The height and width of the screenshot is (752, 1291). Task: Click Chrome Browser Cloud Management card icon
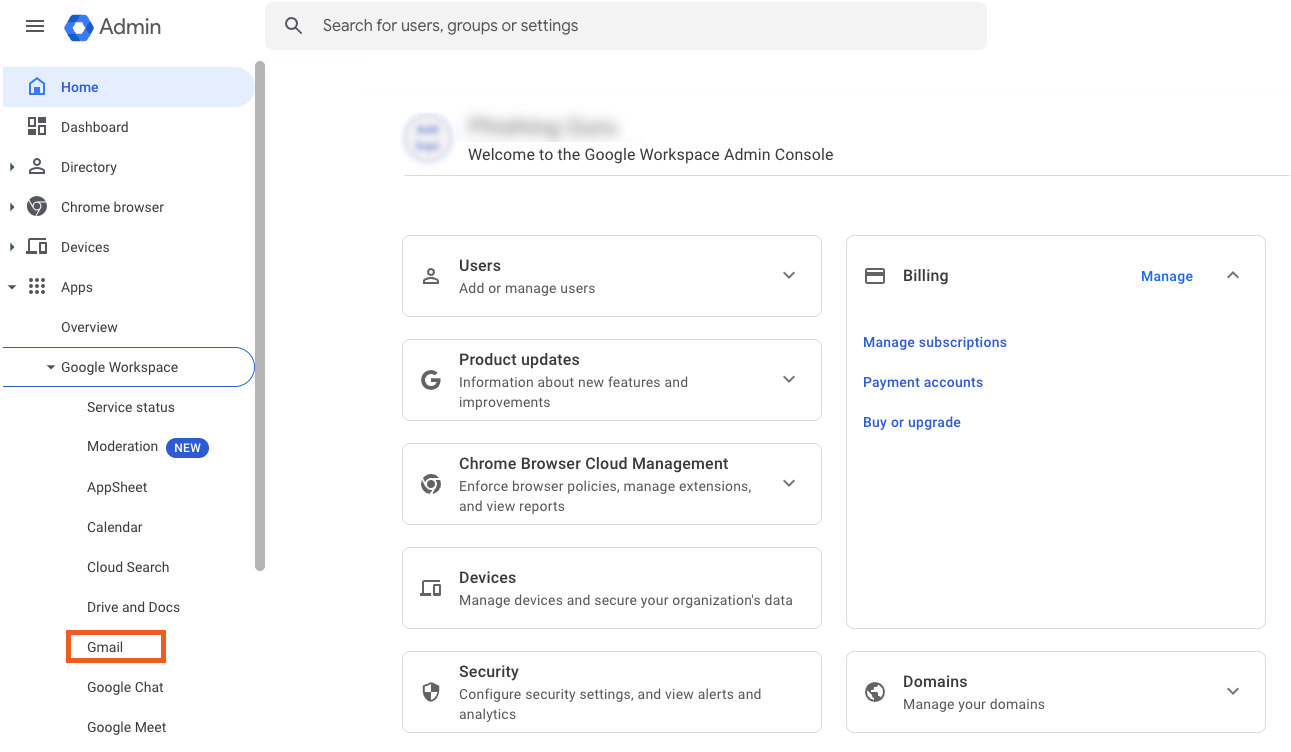click(x=431, y=484)
